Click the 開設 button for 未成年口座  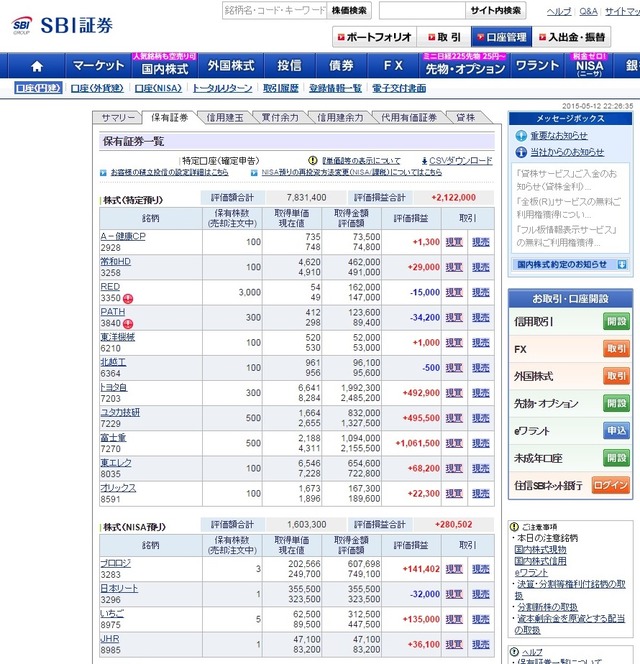(616, 458)
